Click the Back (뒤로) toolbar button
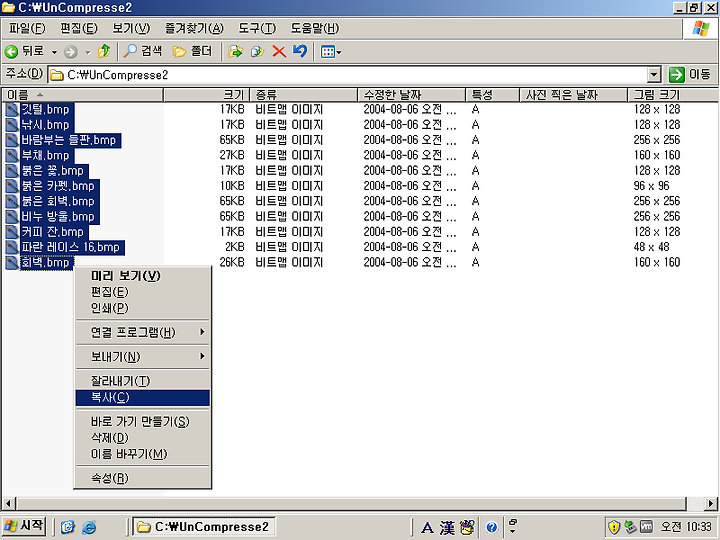720x540 pixels. (x=24, y=51)
